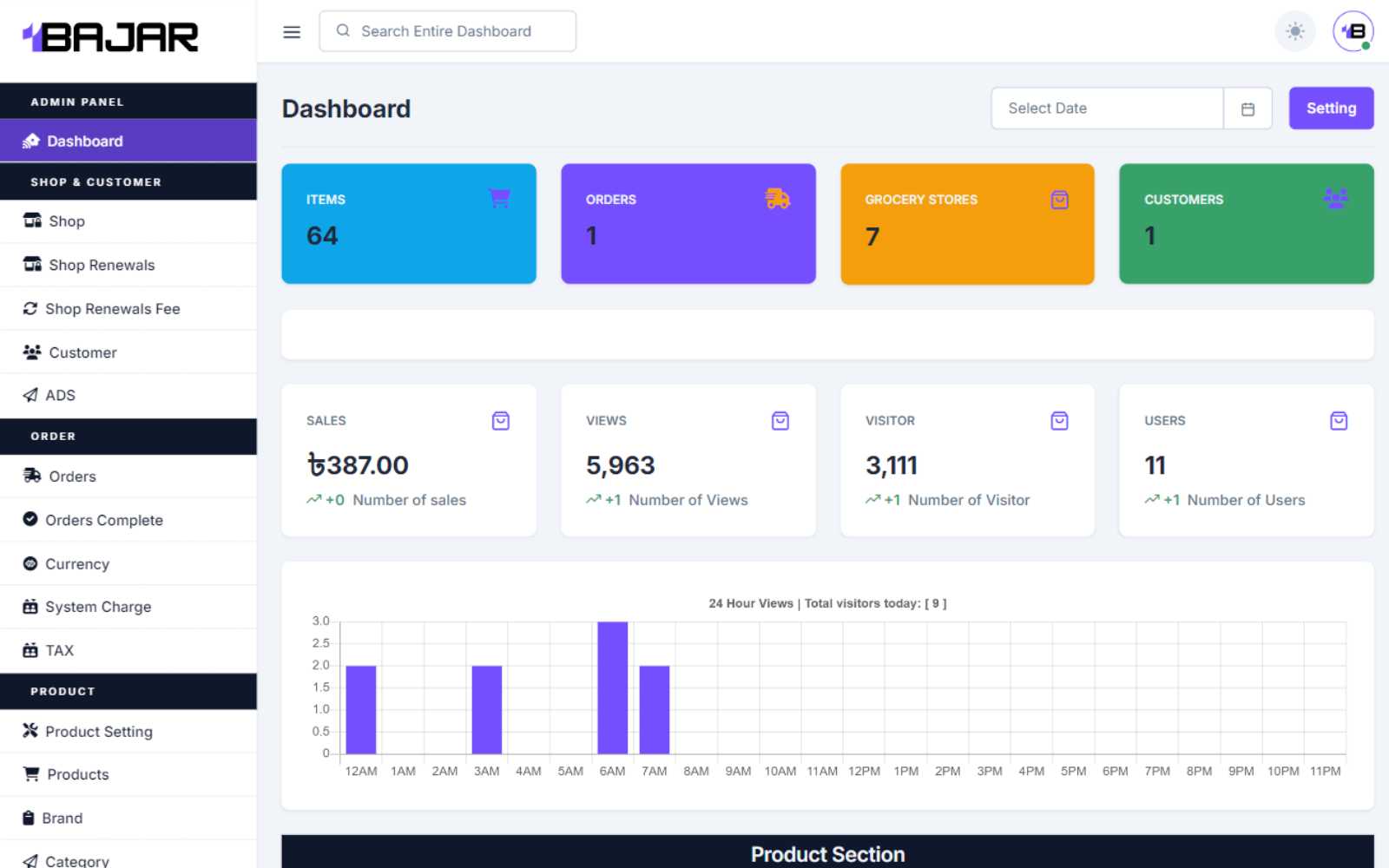Screen dimensions: 1389x868
Task: Open the Grocery Stores card showing 7
Action: [967, 224]
